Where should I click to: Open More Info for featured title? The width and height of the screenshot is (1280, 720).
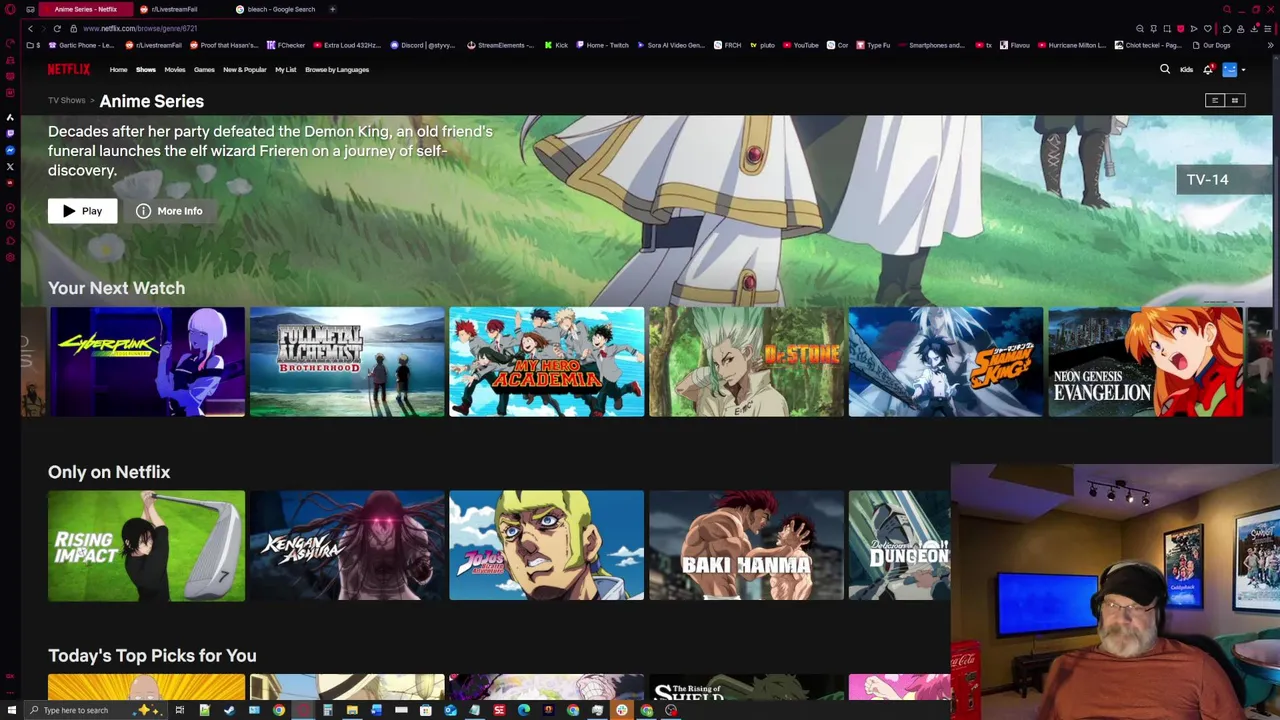[x=169, y=211]
